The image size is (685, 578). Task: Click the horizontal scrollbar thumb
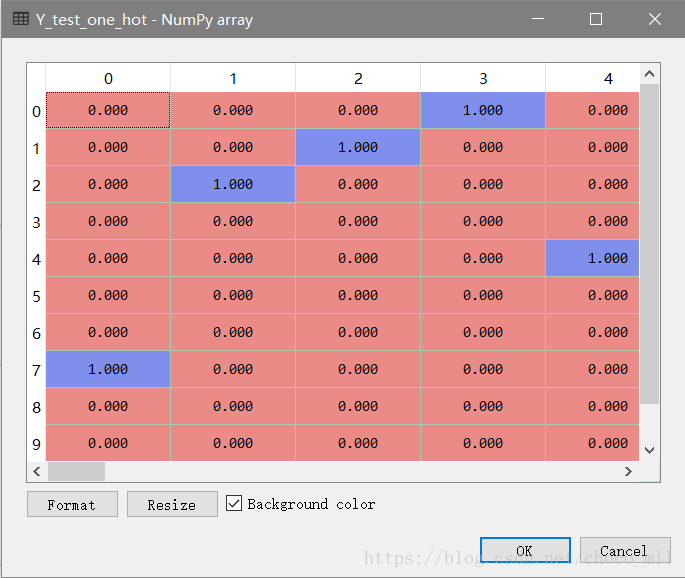click(x=76, y=471)
